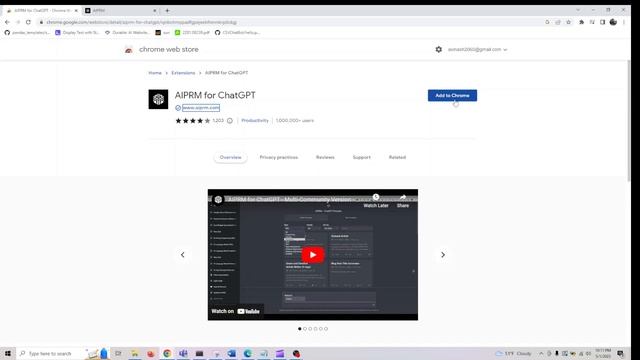Open the Chrome three-dot menu
The image size is (640, 360).
(x=624, y=22)
